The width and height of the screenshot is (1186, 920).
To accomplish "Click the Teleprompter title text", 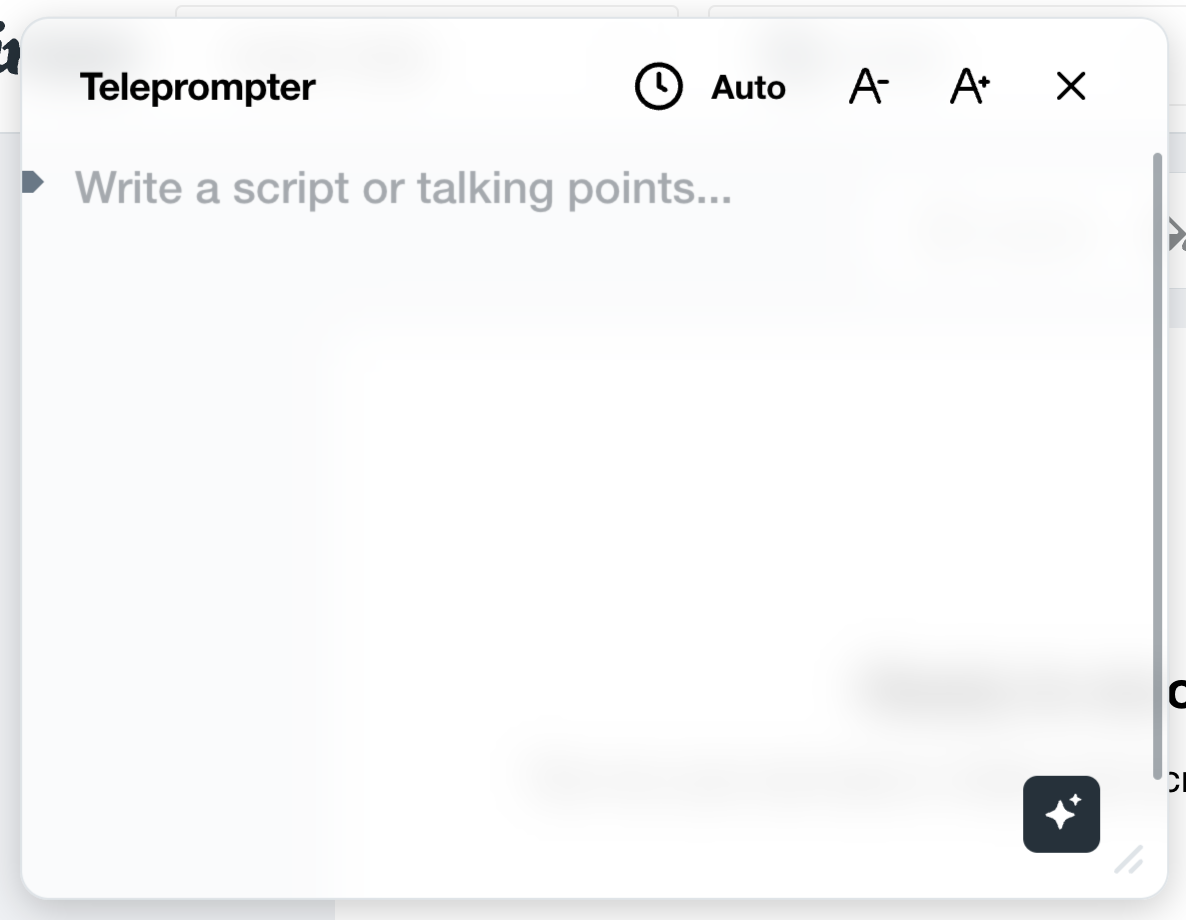I will click(x=198, y=87).
